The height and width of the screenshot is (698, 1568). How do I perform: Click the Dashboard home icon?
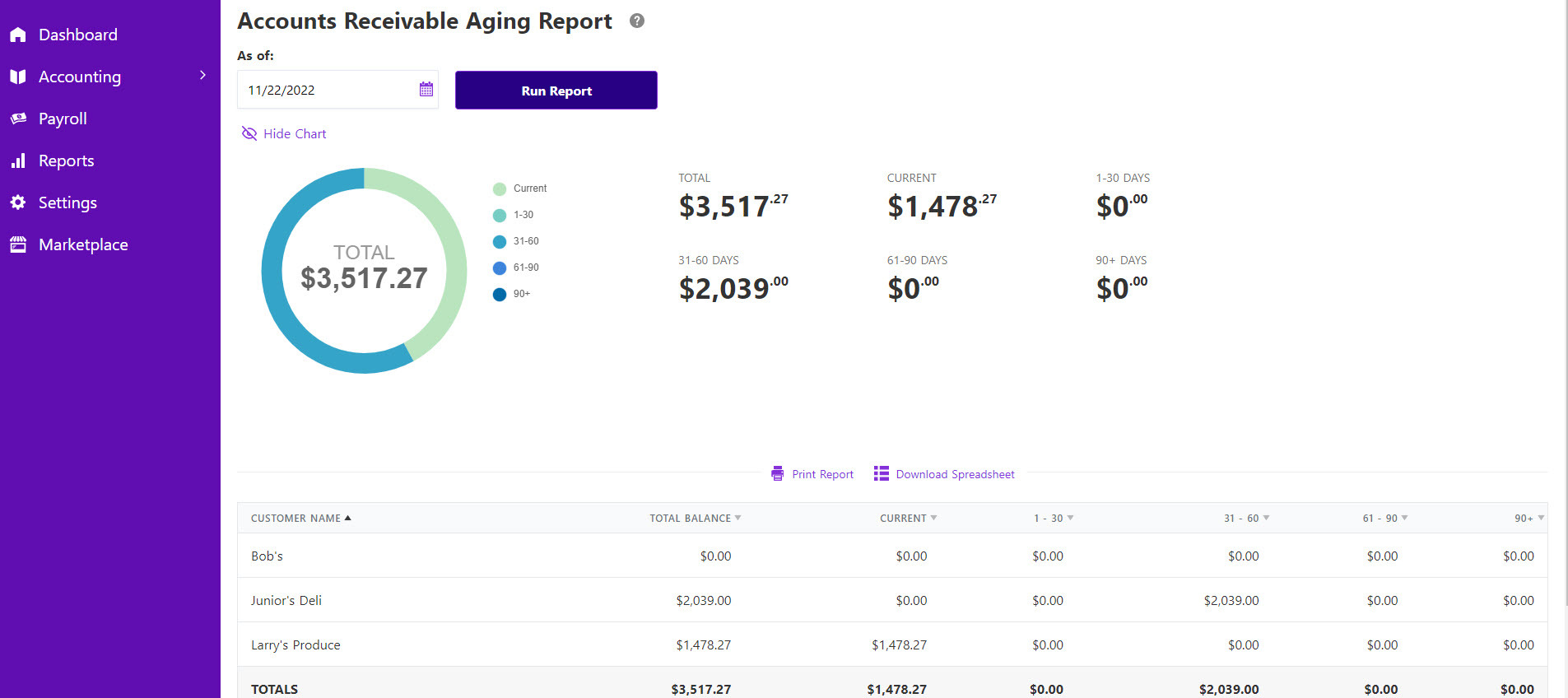click(18, 35)
